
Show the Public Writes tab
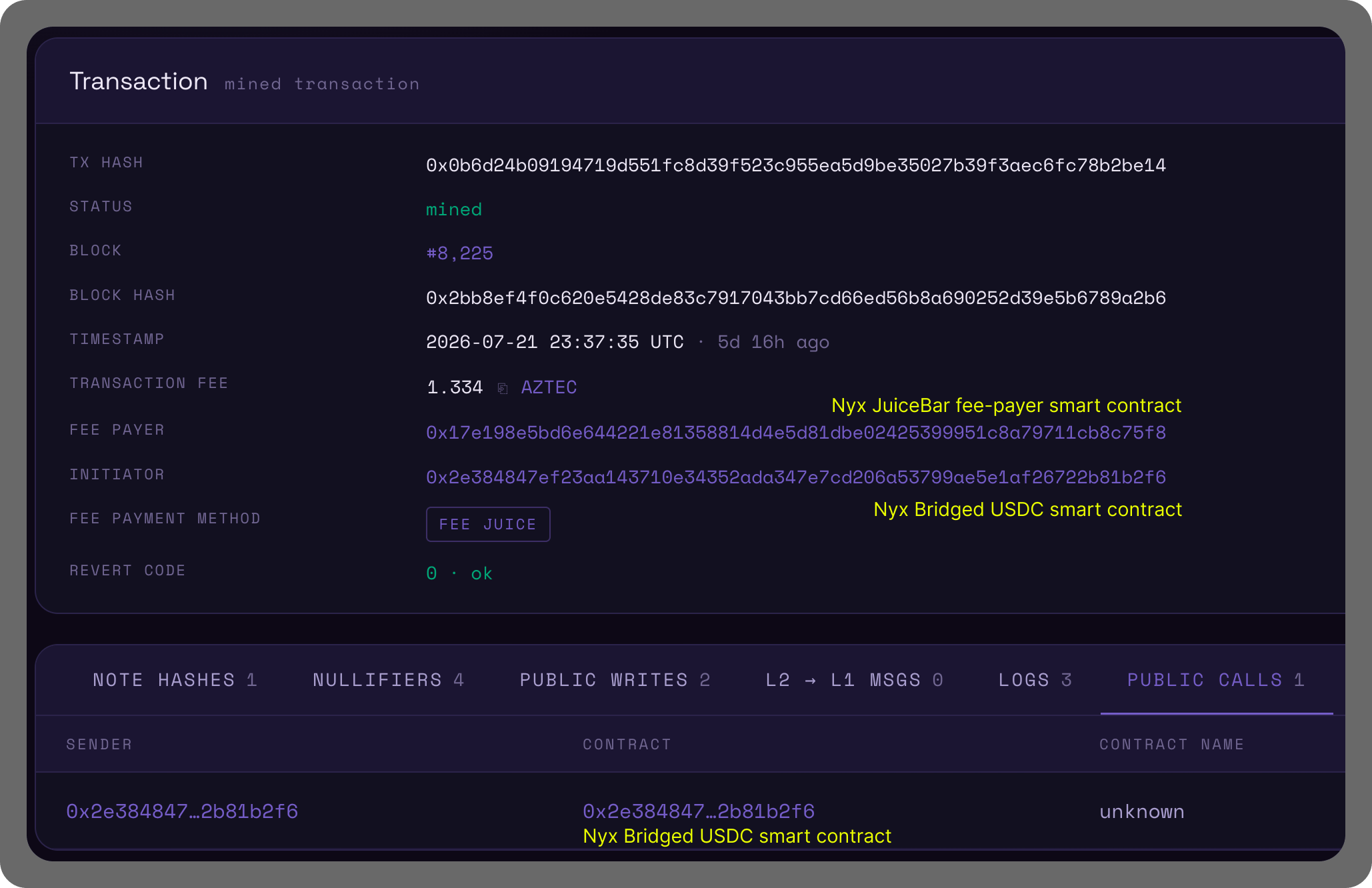pos(615,680)
